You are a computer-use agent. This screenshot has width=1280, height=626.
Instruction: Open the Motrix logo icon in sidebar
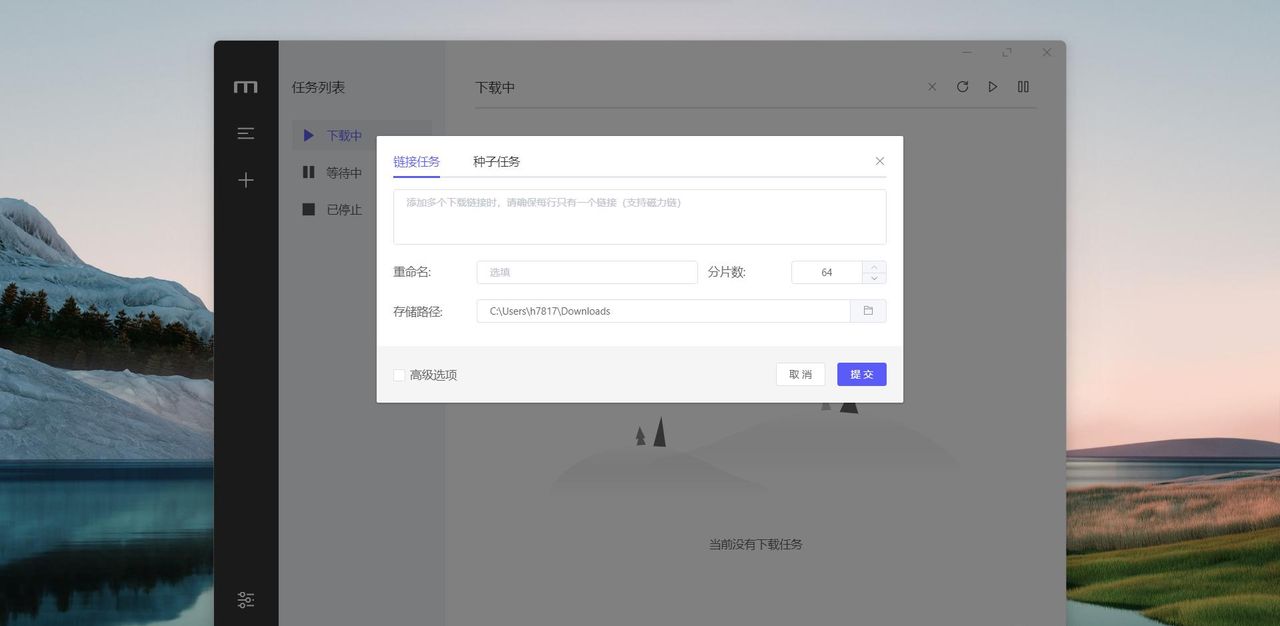pos(245,87)
